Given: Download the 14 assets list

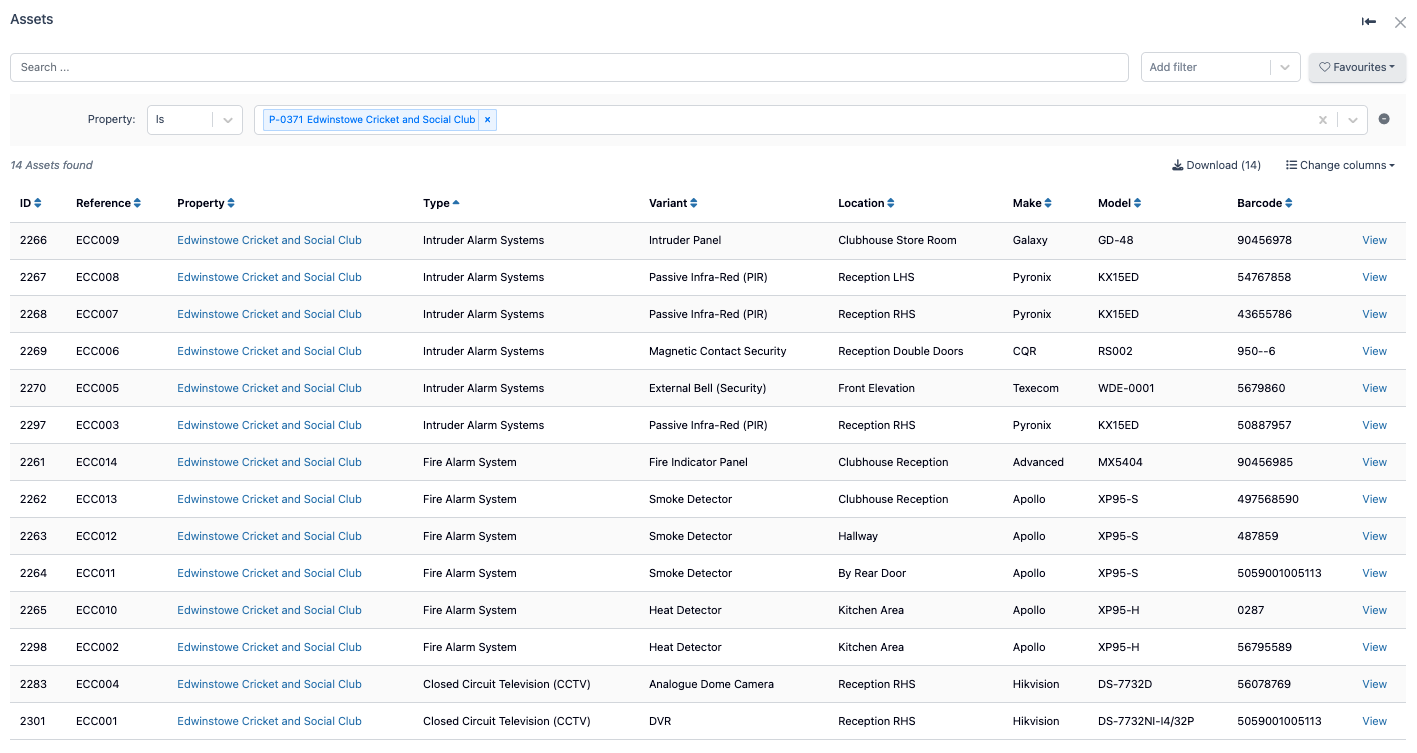Looking at the screenshot, I should pyautogui.click(x=1216, y=165).
